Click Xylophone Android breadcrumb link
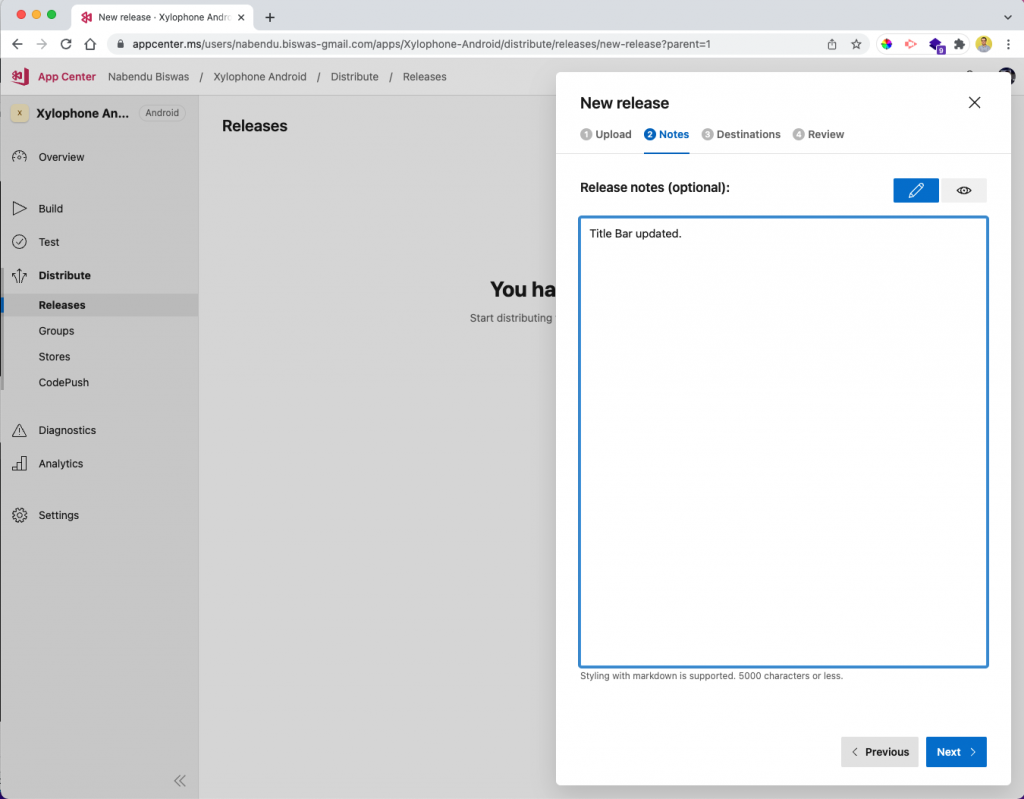This screenshot has height=799, width=1024. (x=260, y=76)
